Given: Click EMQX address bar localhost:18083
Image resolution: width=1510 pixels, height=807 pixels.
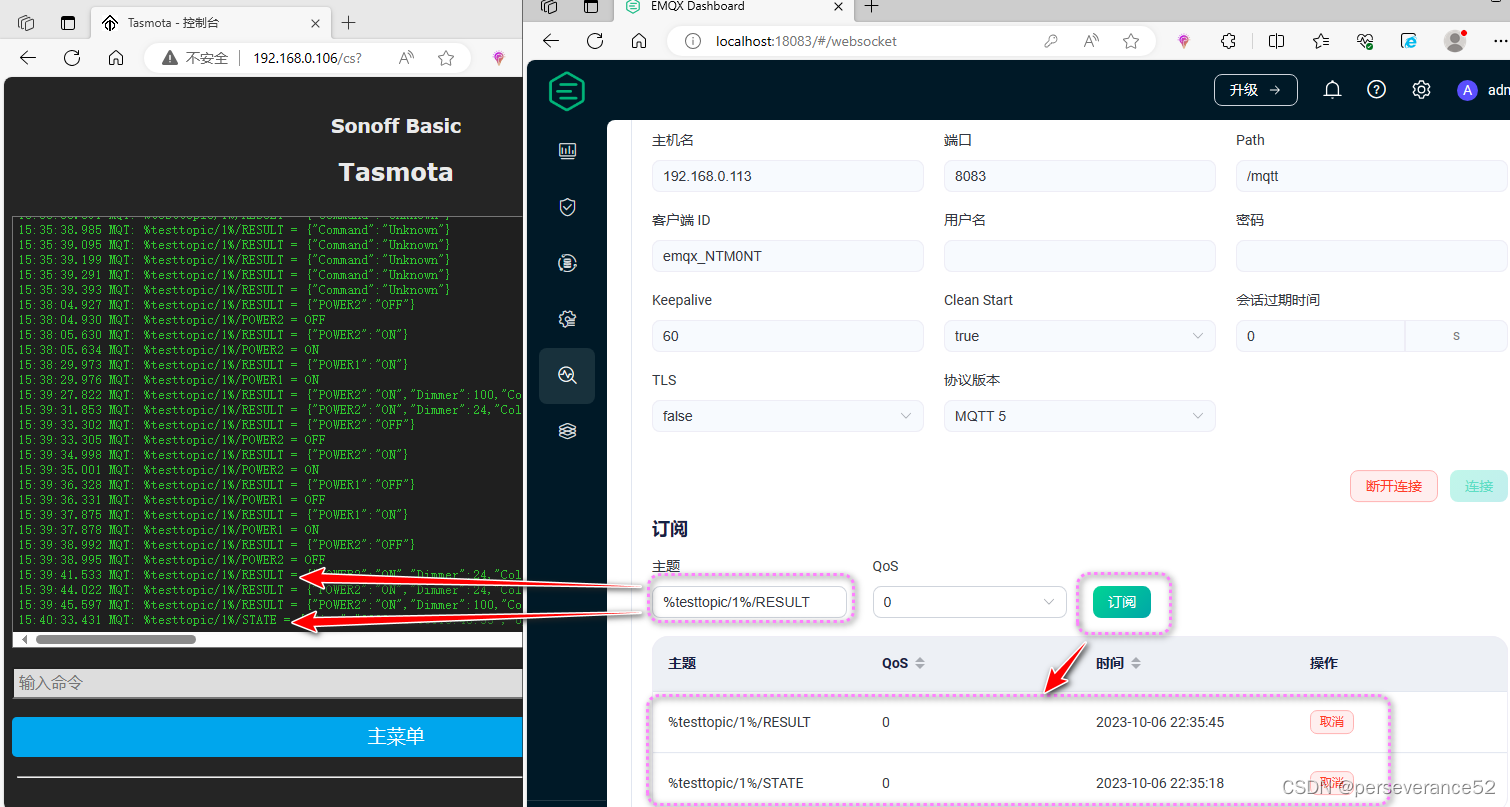Looking at the screenshot, I should pyautogui.click(x=806, y=41).
